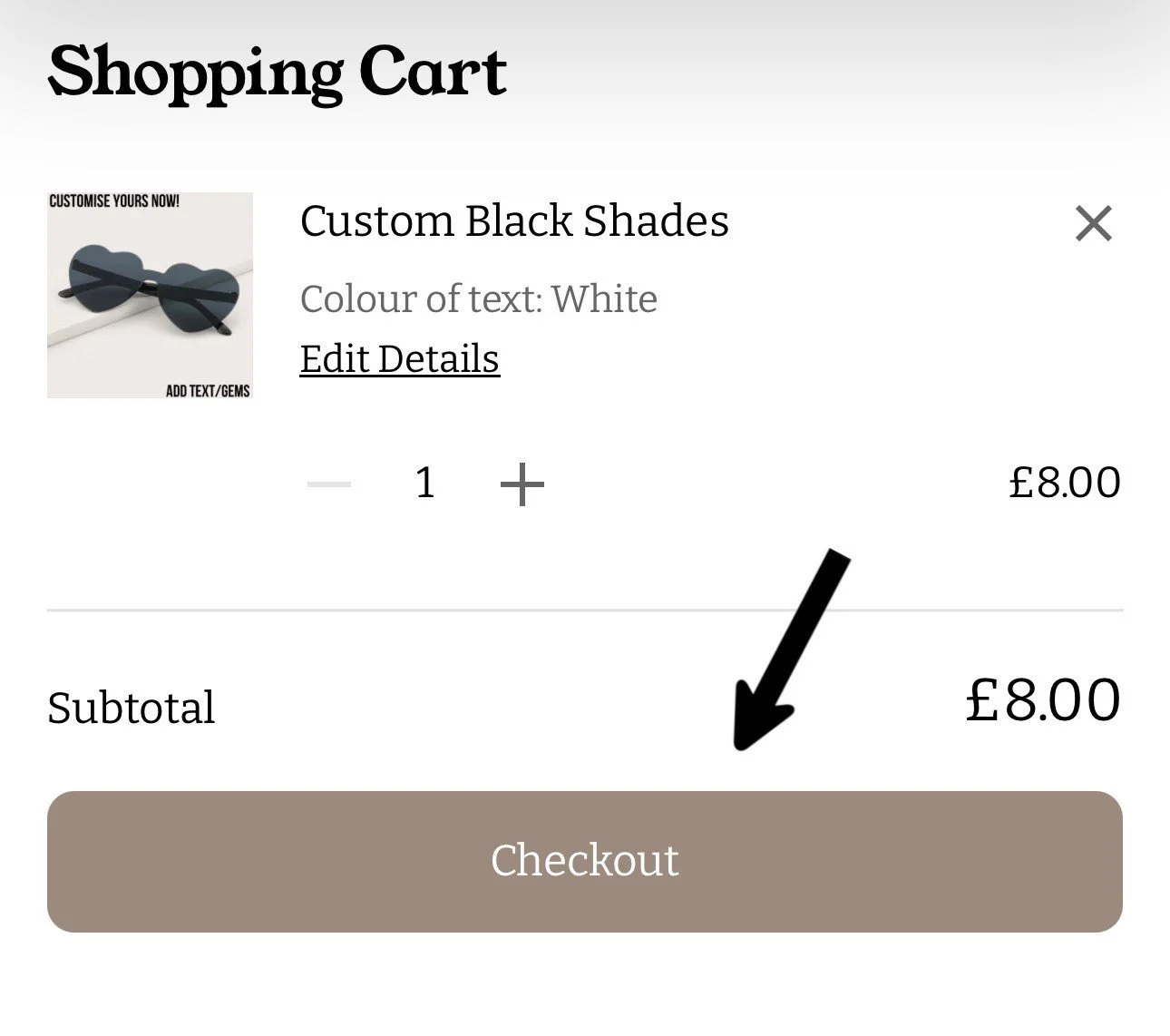The image size is (1170, 1036).
Task: Click the Subtotal label
Action: click(x=132, y=708)
